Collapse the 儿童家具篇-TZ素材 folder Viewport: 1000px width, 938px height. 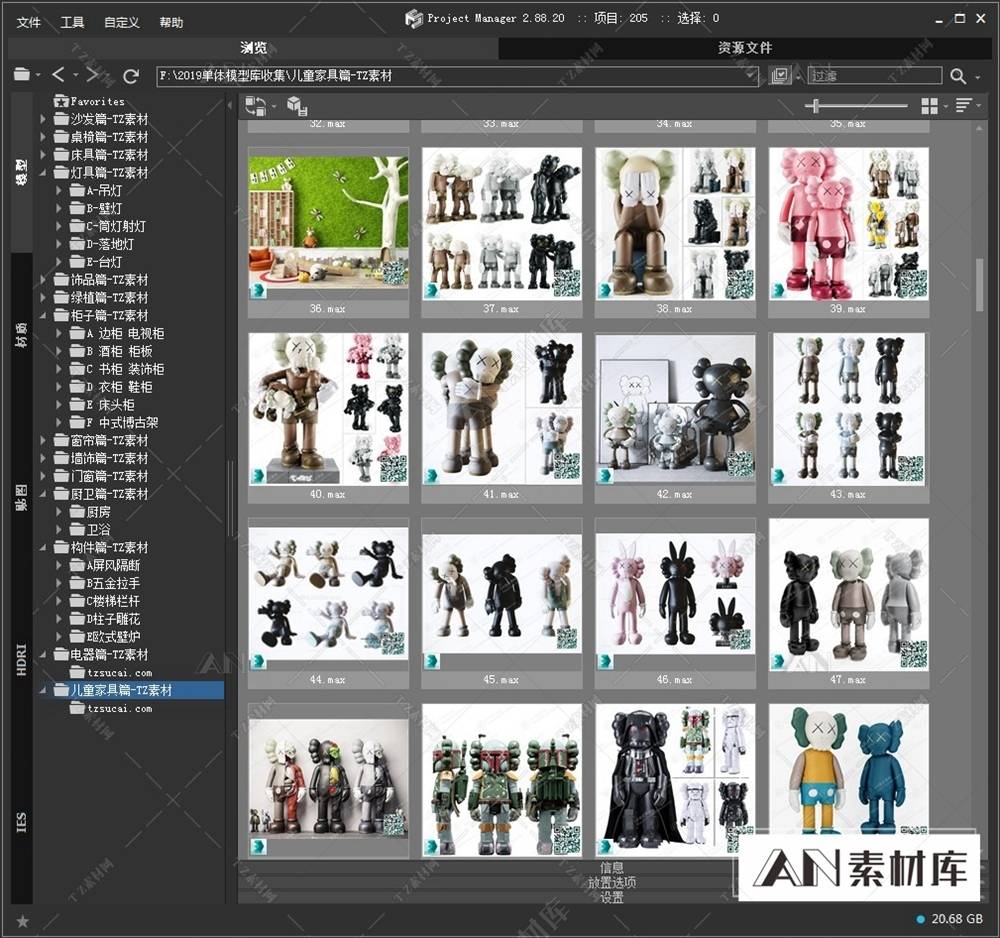pos(43,690)
